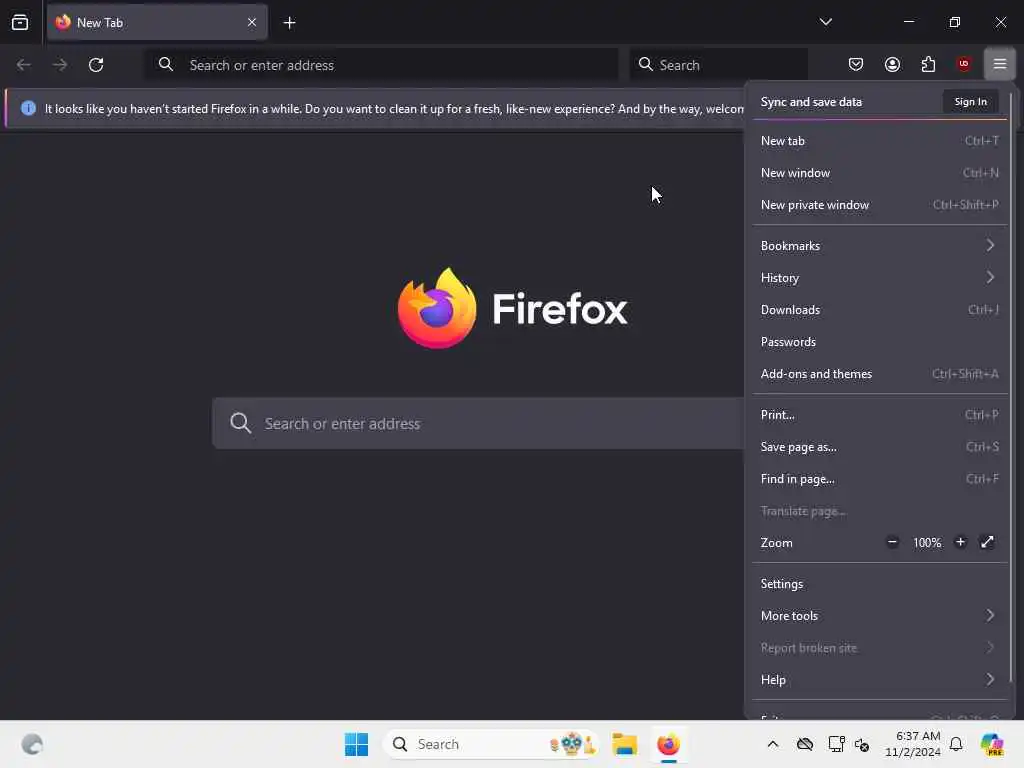Go forward using the forward arrow

point(59,65)
